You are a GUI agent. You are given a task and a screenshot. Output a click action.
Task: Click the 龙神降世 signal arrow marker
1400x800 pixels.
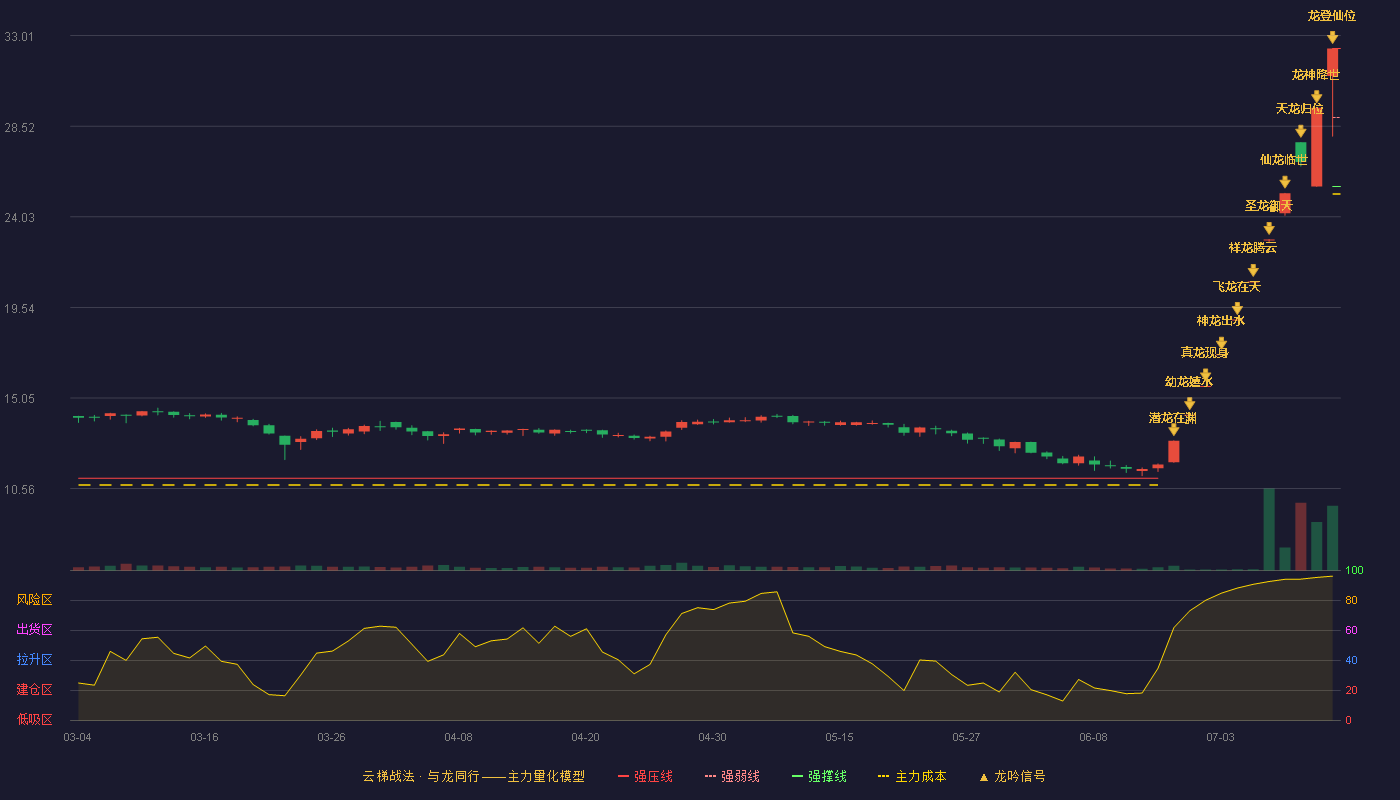click(x=1316, y=96)
